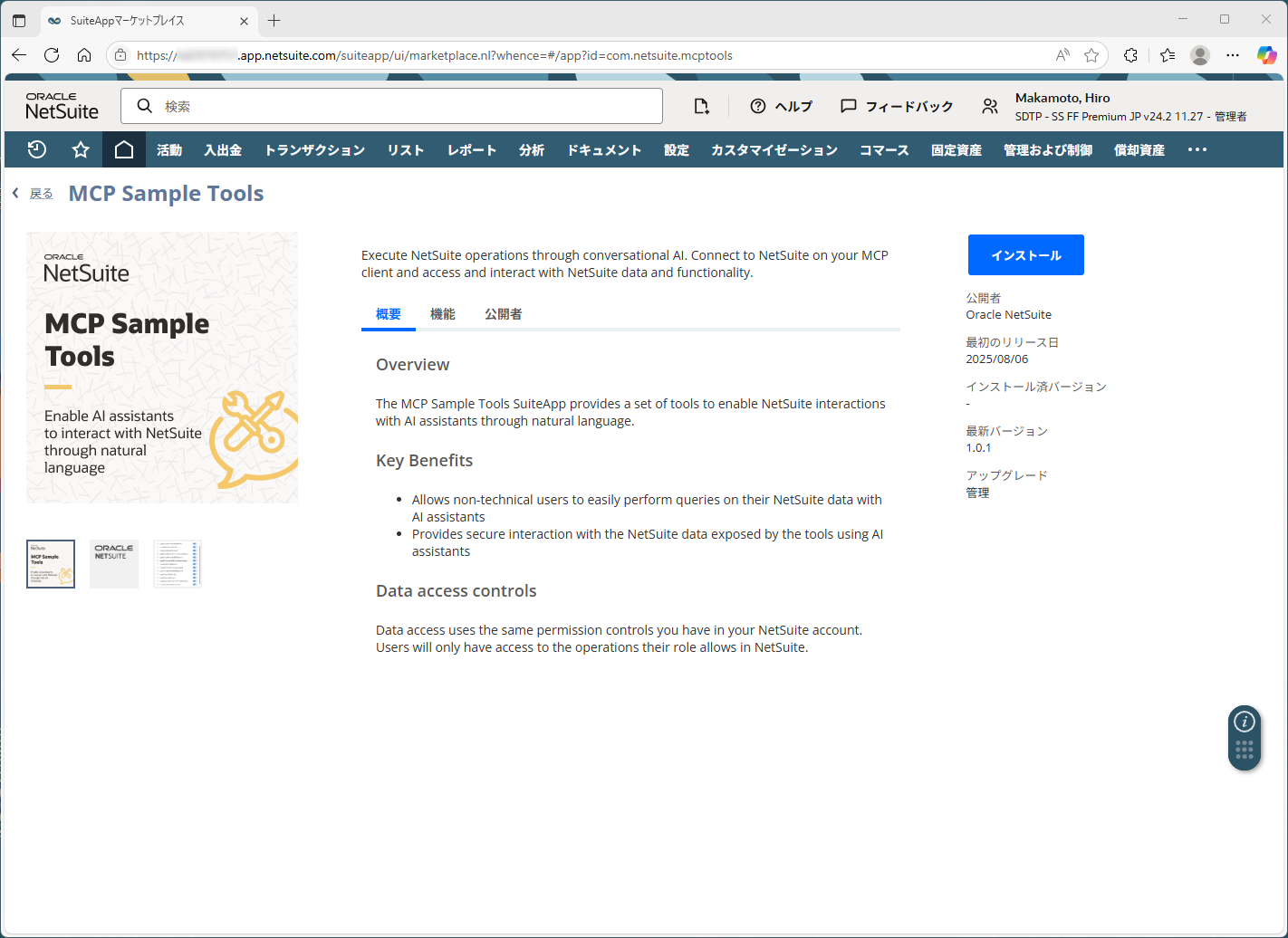Select the 概要 tab

click(x=389, y=314)
